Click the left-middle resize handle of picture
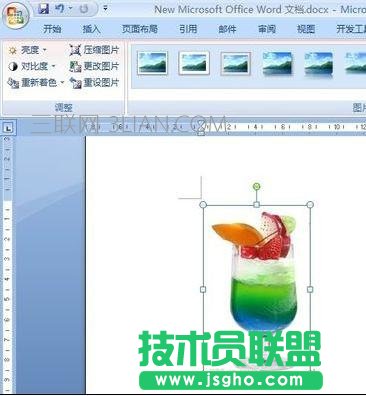This screenshot has width=366, height=396. [x=203, y=290]
